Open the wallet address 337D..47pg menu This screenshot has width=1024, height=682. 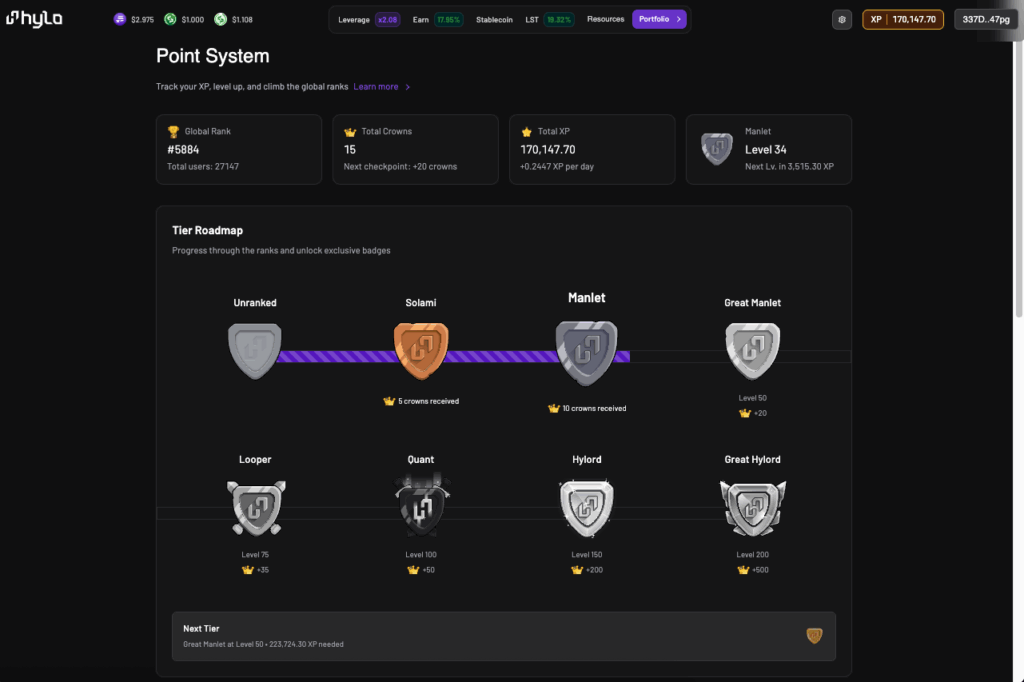(986, 19)
